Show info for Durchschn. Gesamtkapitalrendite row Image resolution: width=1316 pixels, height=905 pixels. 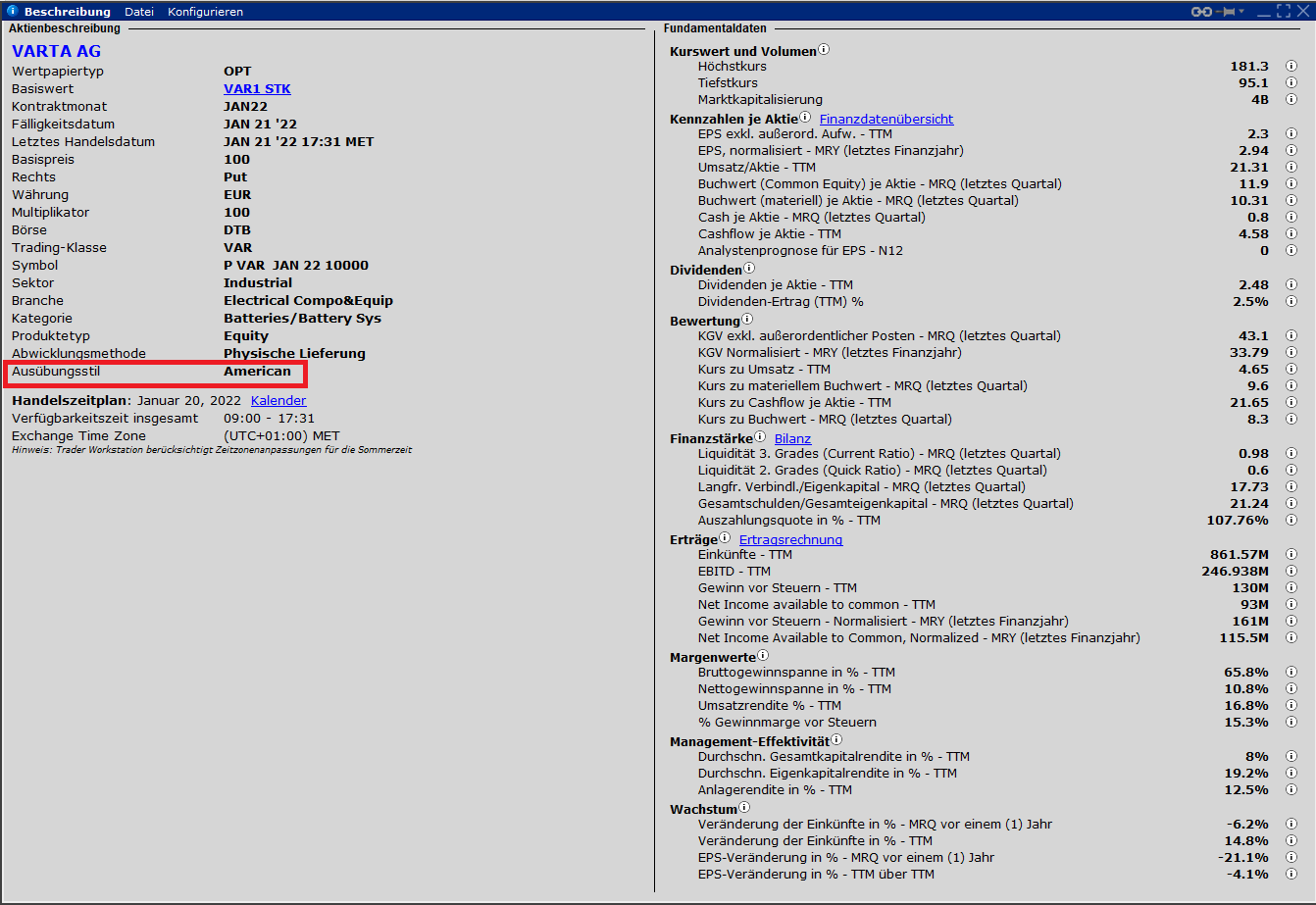pos(1291,757)
